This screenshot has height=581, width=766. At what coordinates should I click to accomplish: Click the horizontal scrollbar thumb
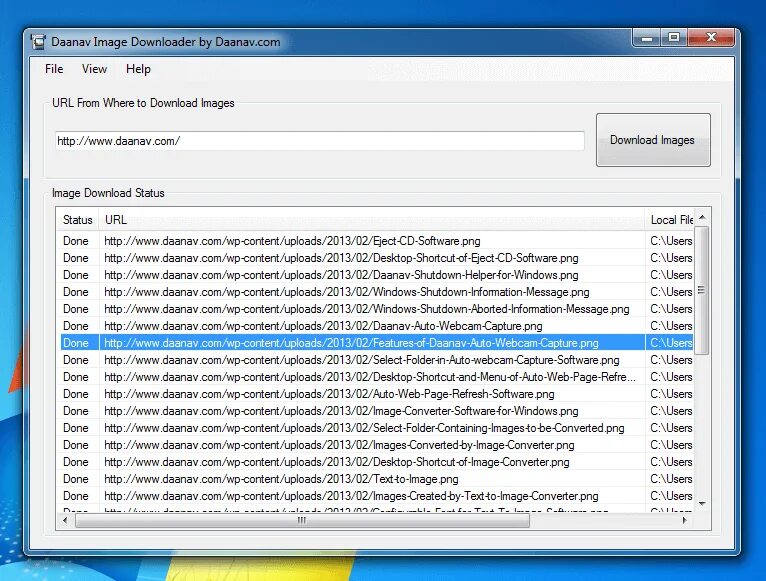coord(302,520)
